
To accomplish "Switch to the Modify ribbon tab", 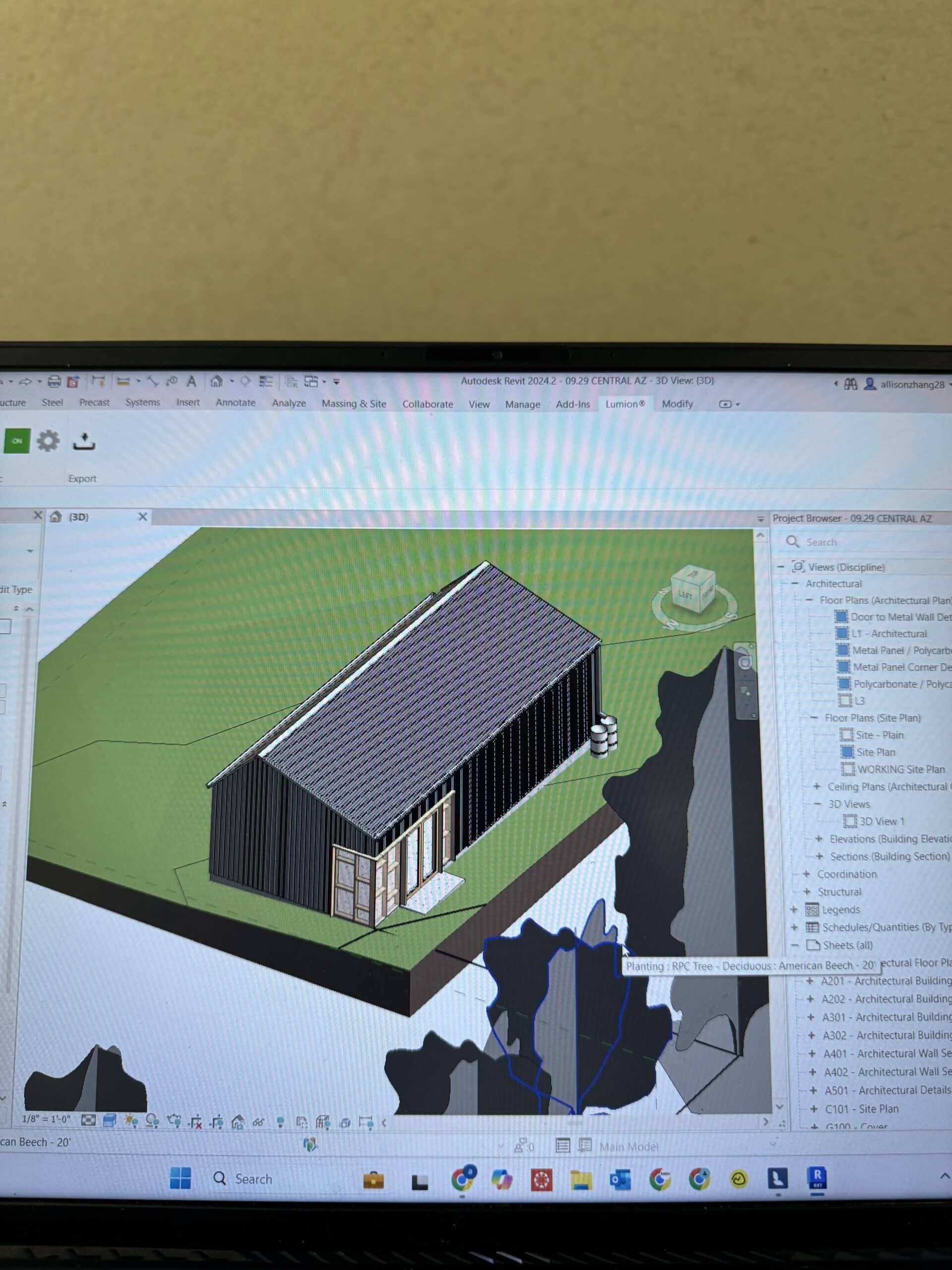I will (677, 404).
